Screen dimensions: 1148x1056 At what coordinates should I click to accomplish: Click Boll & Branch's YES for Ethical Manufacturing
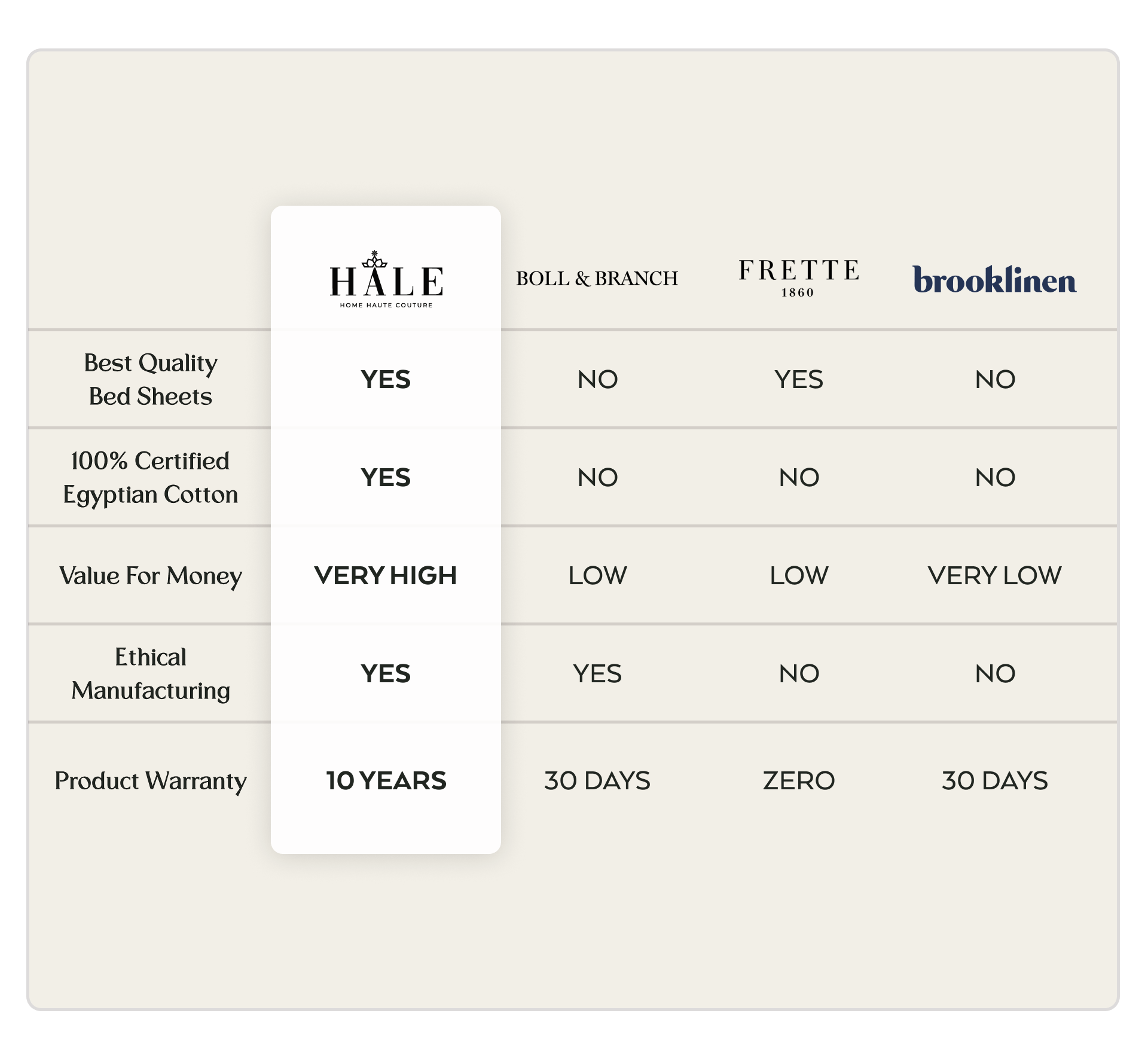(x=597, y=674)
